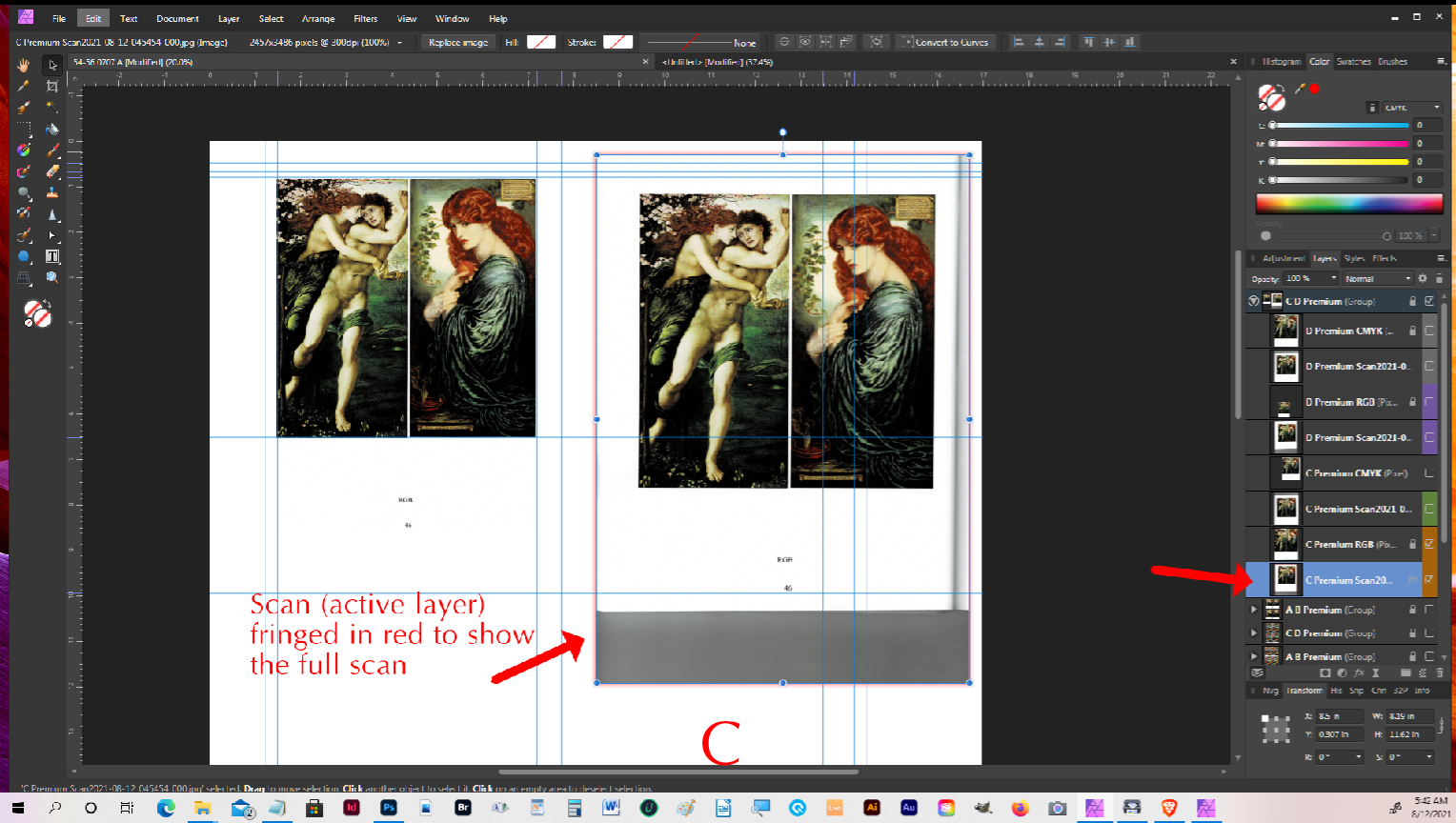Choose the Ellipse shape tool
This screenshot has width=1456, height=823.
(x=24, y=256)
